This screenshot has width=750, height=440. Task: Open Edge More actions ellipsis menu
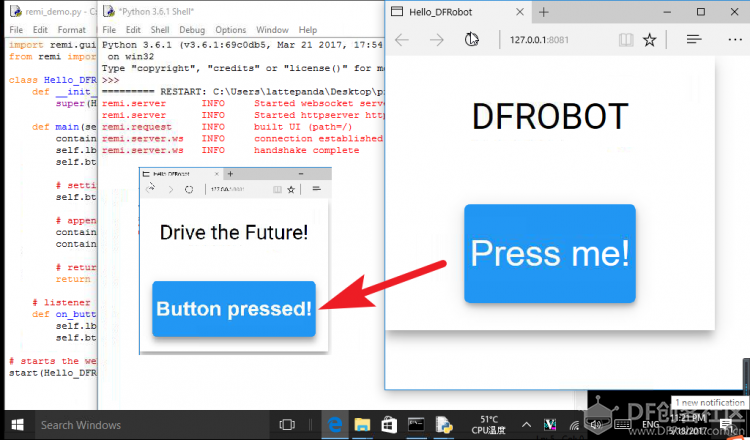point(735,39)
